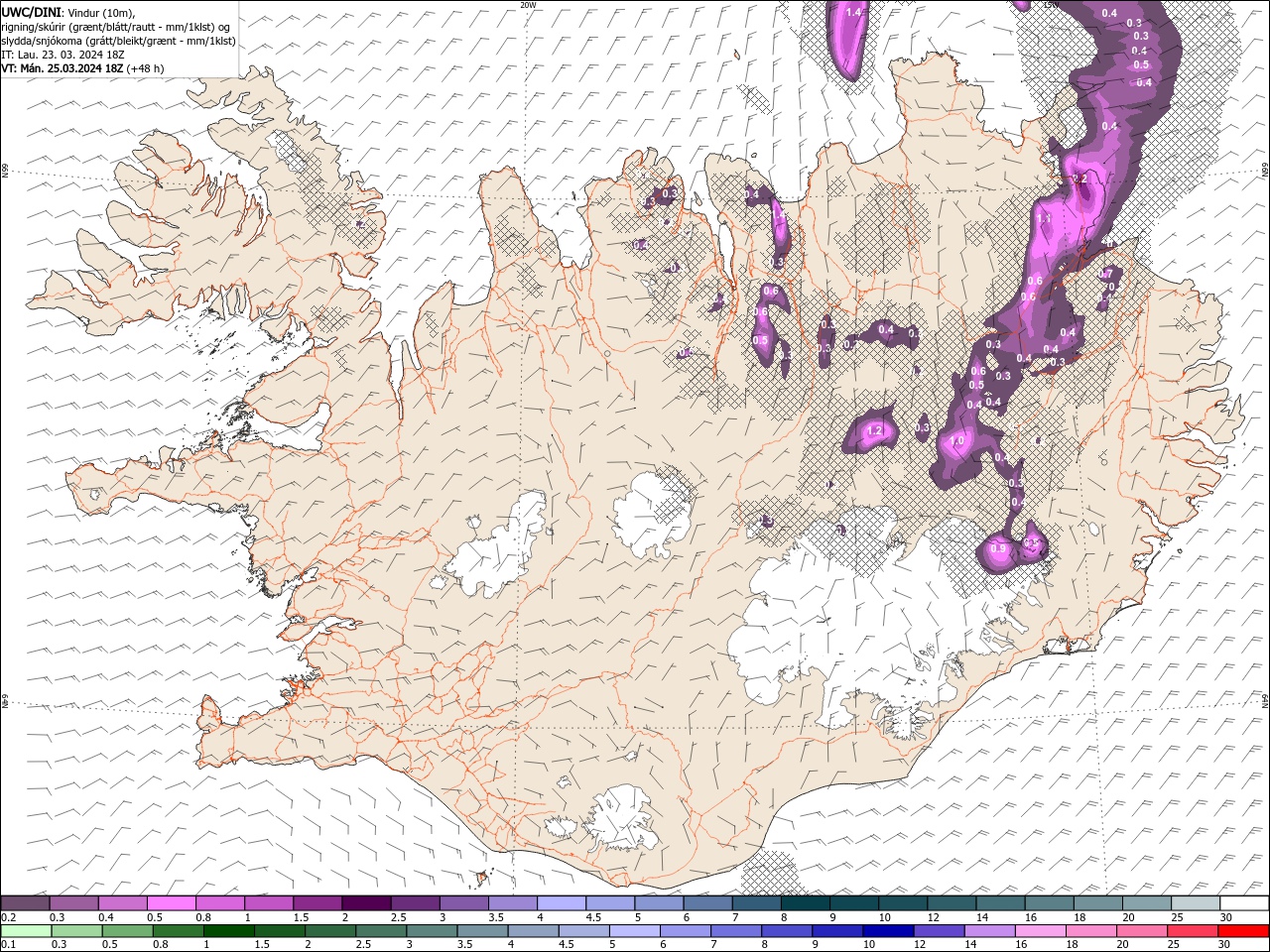Pick snow scale swatch between 14 and 16
Viewport: 1270px width, 952px height.
pos(1001,903)
